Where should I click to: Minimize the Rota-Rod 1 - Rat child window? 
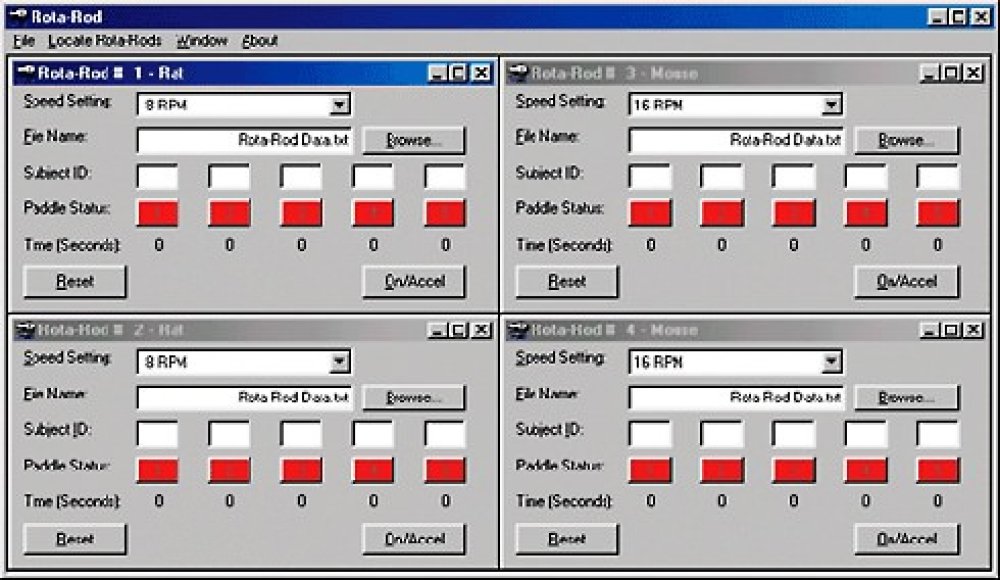tap(437, 73)
